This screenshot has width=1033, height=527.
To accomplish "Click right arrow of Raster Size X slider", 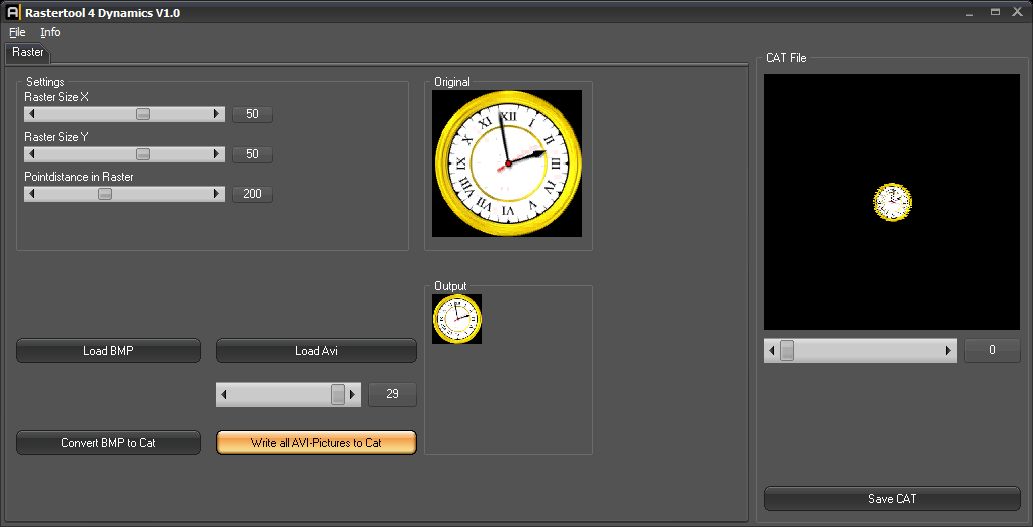I will tap(217, 114).
